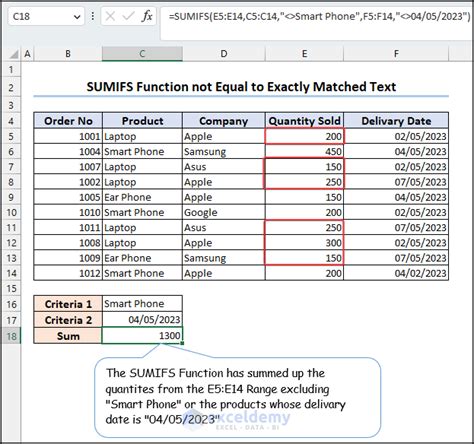Select order number cell 1005

68,197
